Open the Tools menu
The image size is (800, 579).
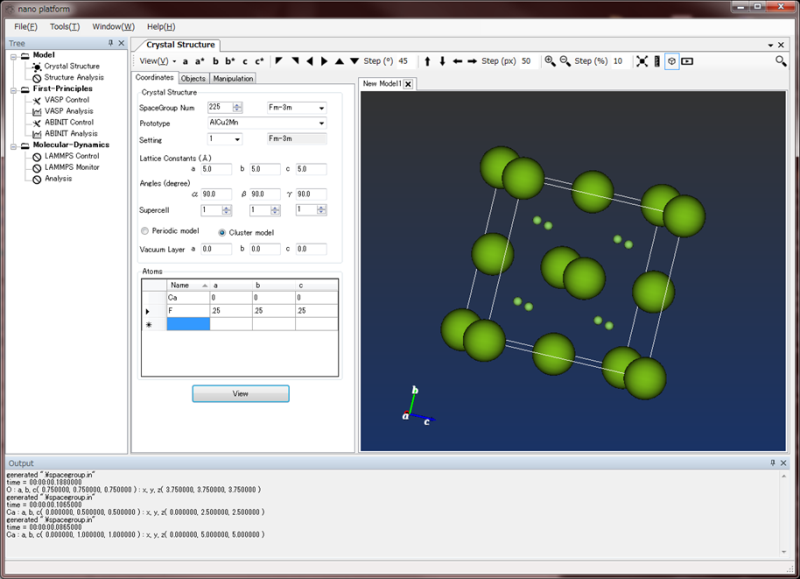pos(65,26)
